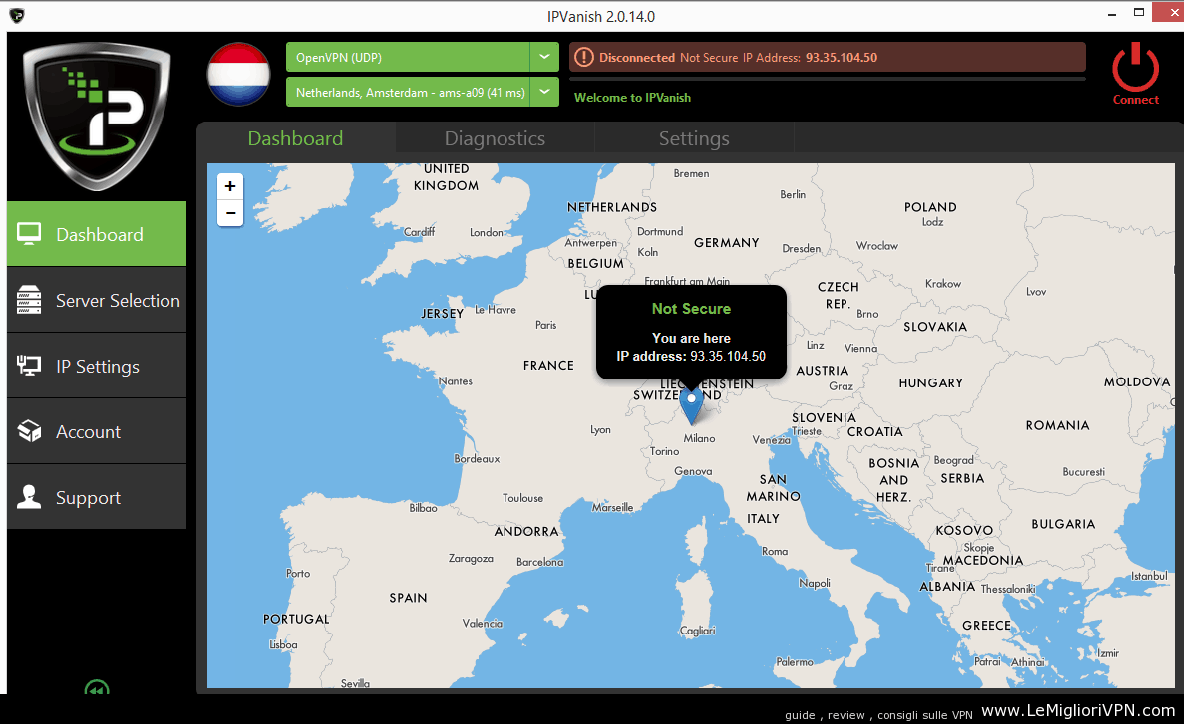Click the IPVanish shield logo

point(97,113)
